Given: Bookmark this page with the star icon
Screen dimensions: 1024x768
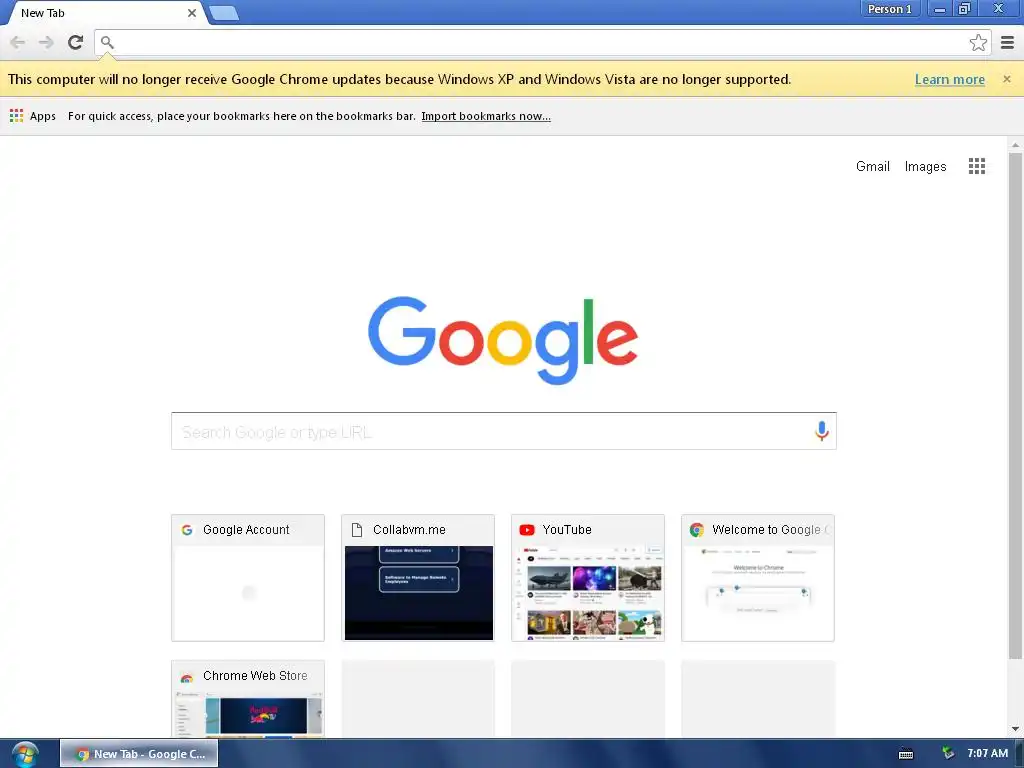Looking at the screenshot, I should point(978,42).
